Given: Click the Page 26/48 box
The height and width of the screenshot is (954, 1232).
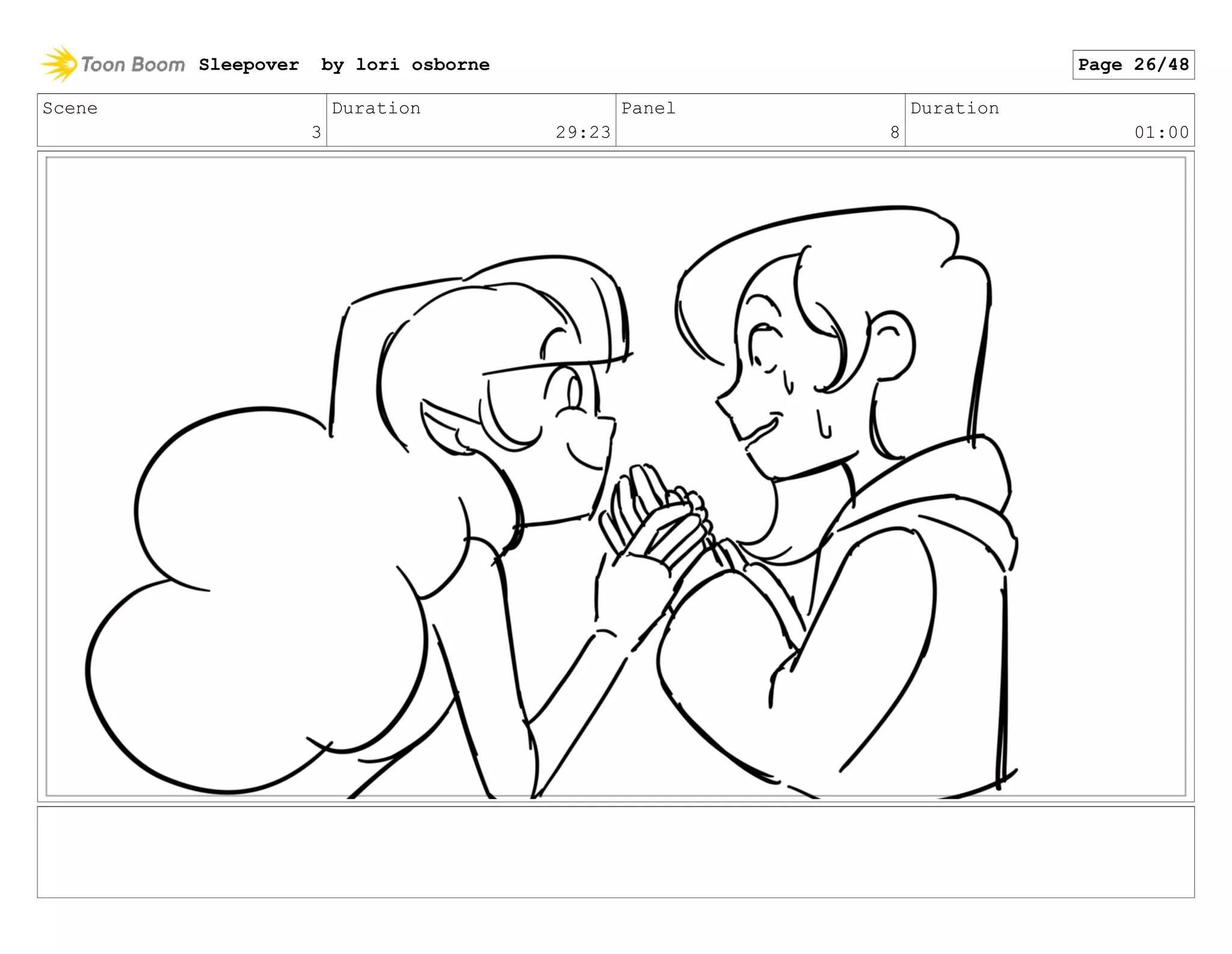Looking at the screenshot, I should tap(1133, 65).
